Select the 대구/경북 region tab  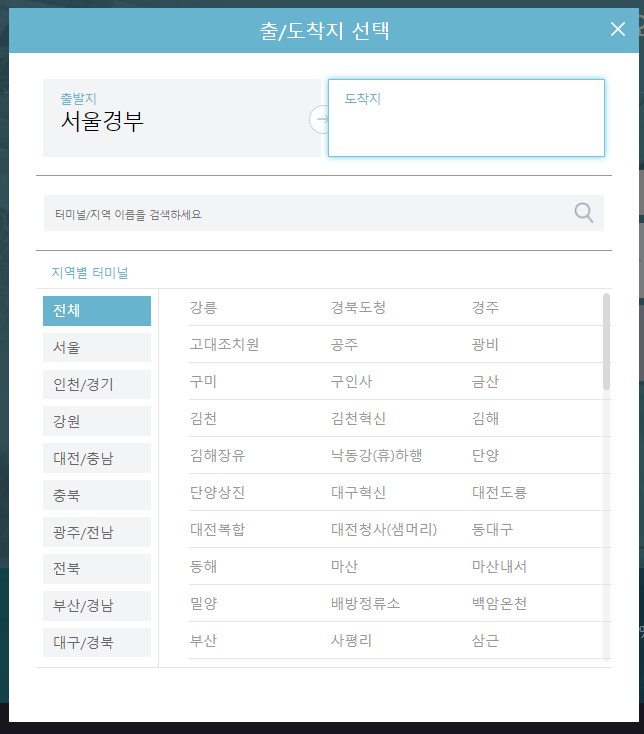coord(97,643)
